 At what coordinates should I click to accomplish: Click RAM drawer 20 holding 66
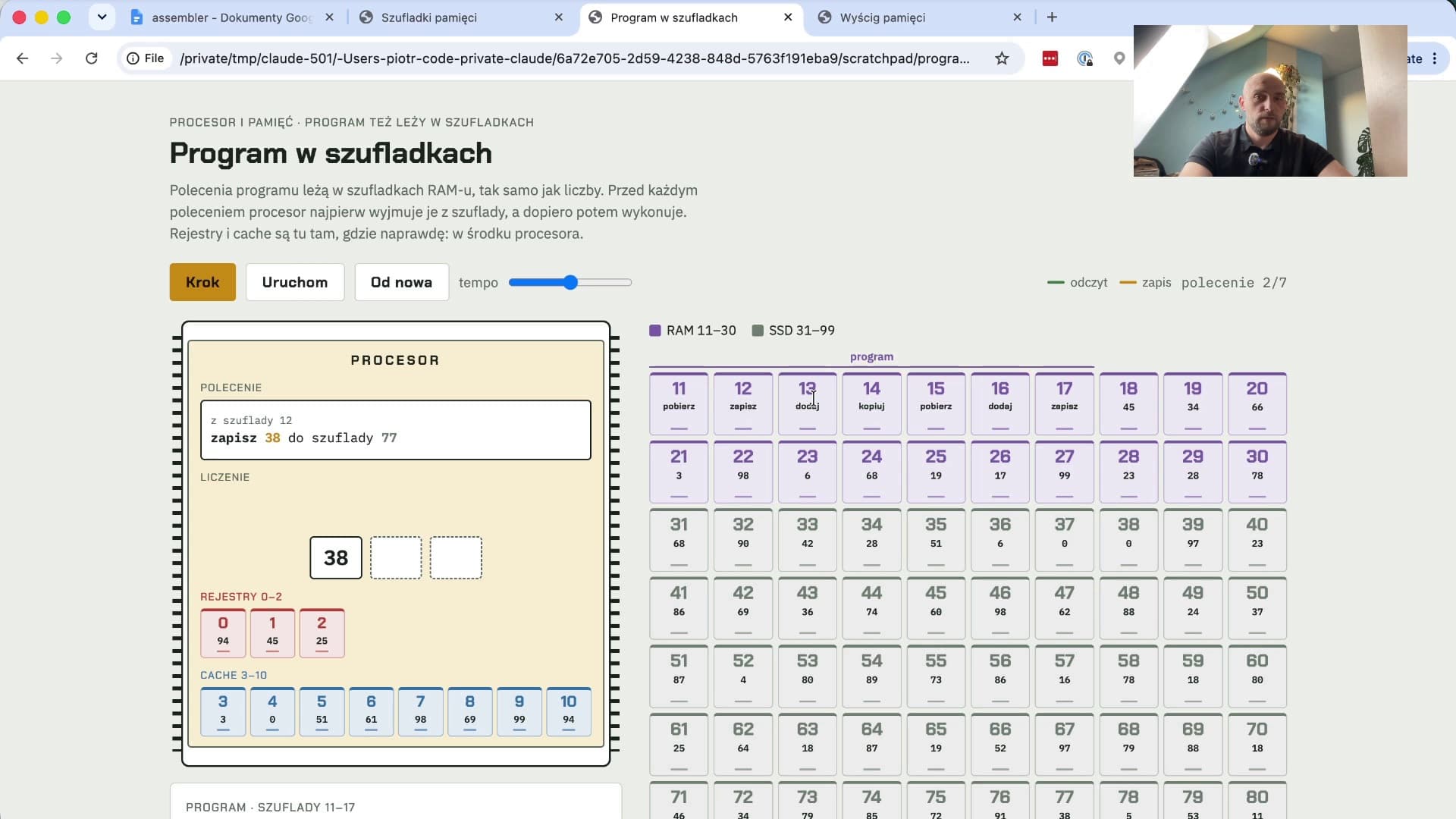(x=1257, y=403)
